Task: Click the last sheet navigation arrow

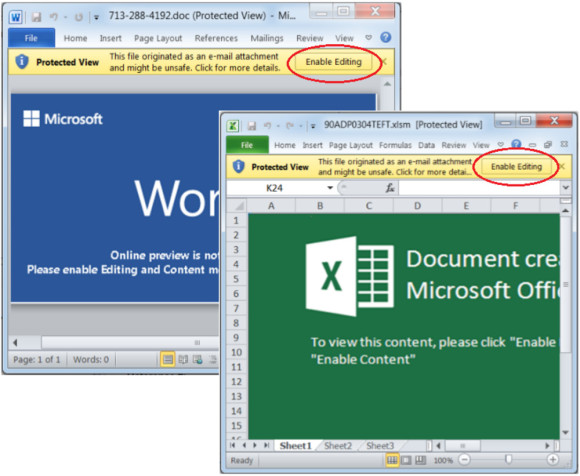Action: click(266, 445)
